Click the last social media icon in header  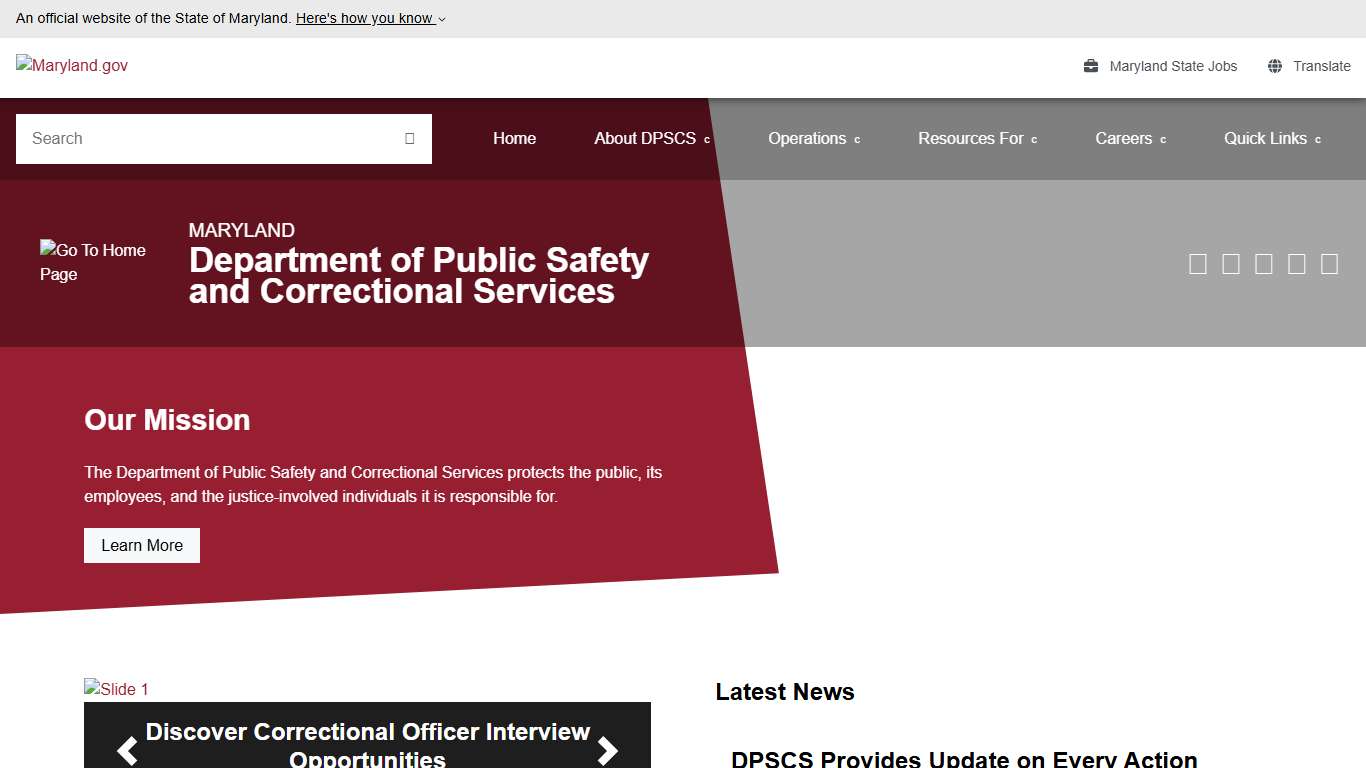pyautogui.click(x=1330, y=263)
